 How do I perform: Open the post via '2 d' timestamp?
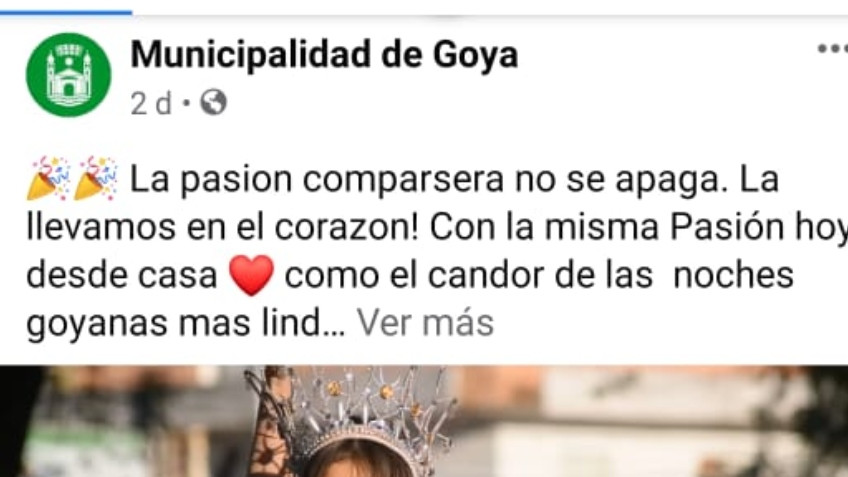(151, 103)
